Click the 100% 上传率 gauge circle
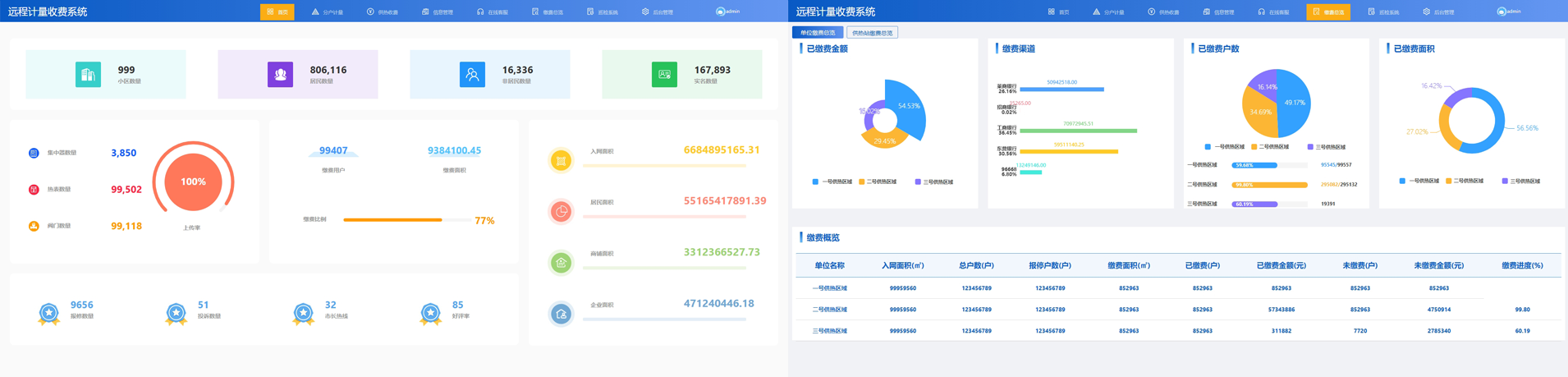The image size is (1568, 377). (193, 182)
